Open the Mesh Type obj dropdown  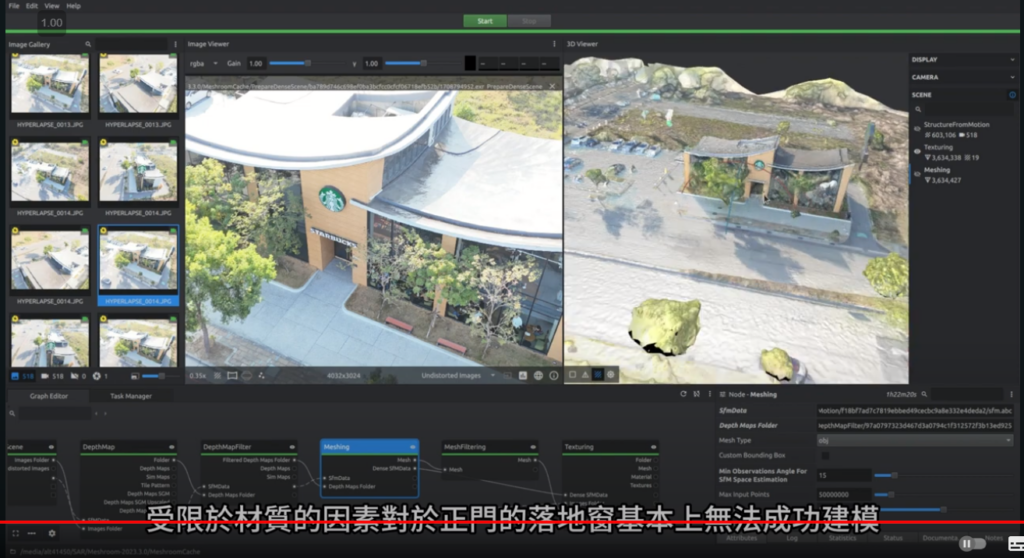pyautogui.click(x=915, y=440)
